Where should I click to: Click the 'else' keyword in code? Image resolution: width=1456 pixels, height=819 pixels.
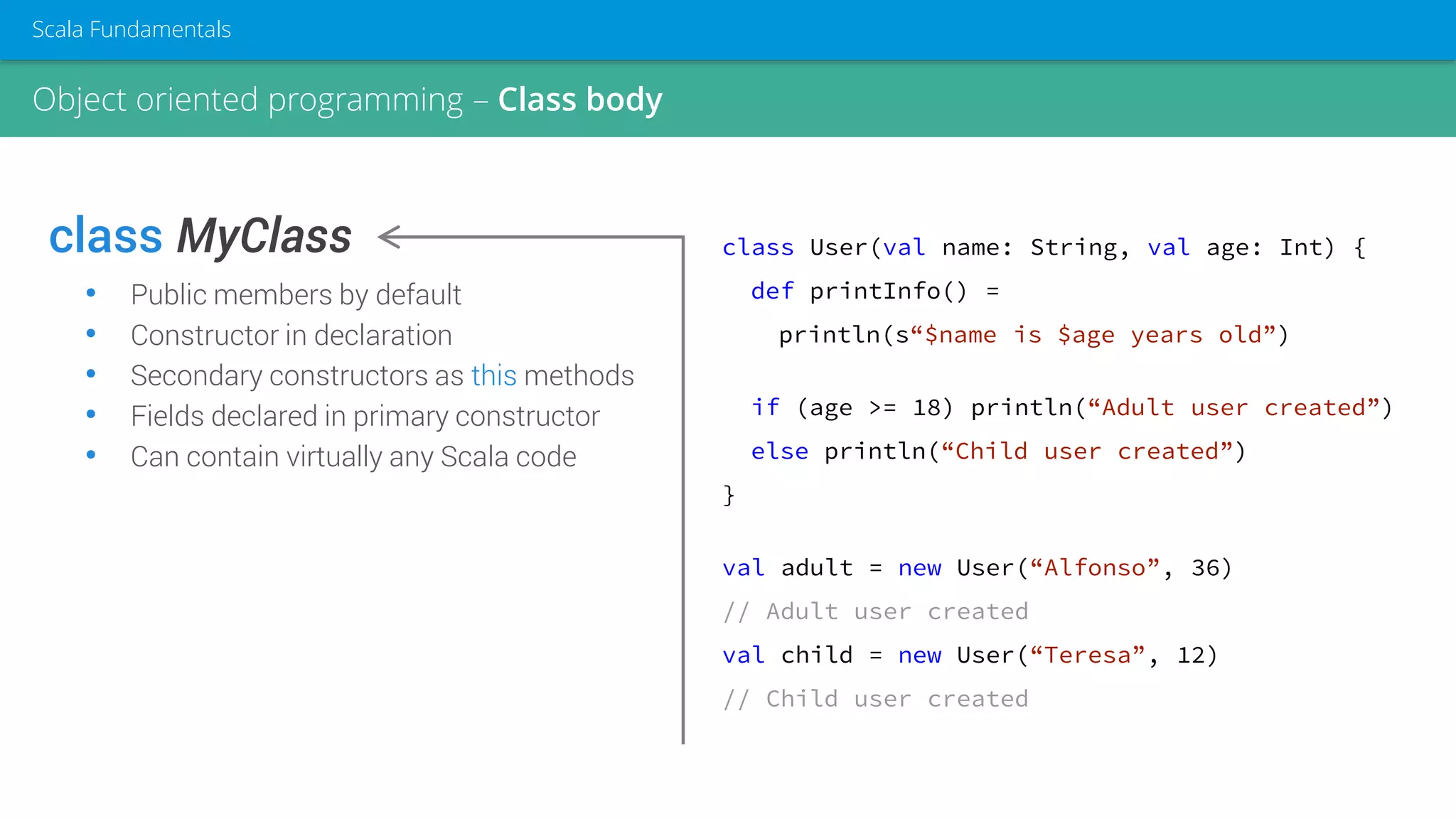(x=779, y=451)
